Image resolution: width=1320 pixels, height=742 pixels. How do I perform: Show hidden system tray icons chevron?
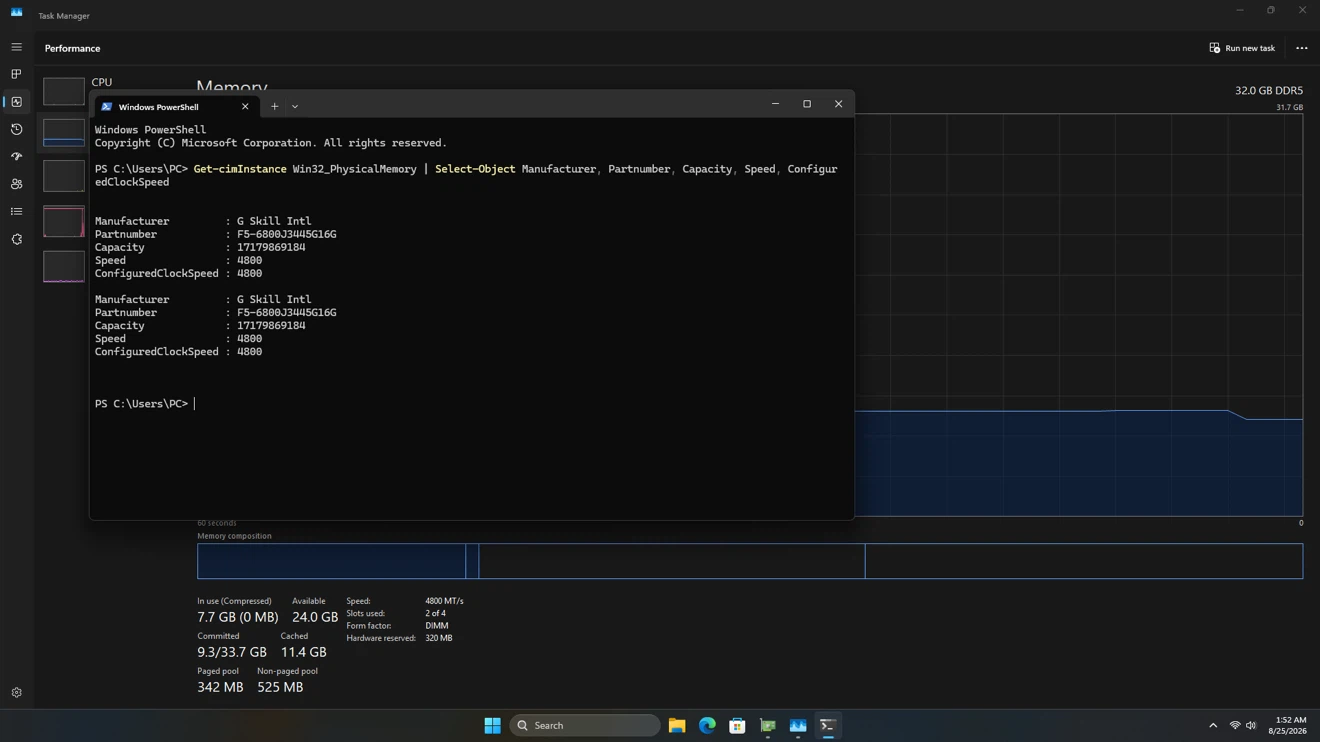pyautogui.click(x=1213, y=725)
